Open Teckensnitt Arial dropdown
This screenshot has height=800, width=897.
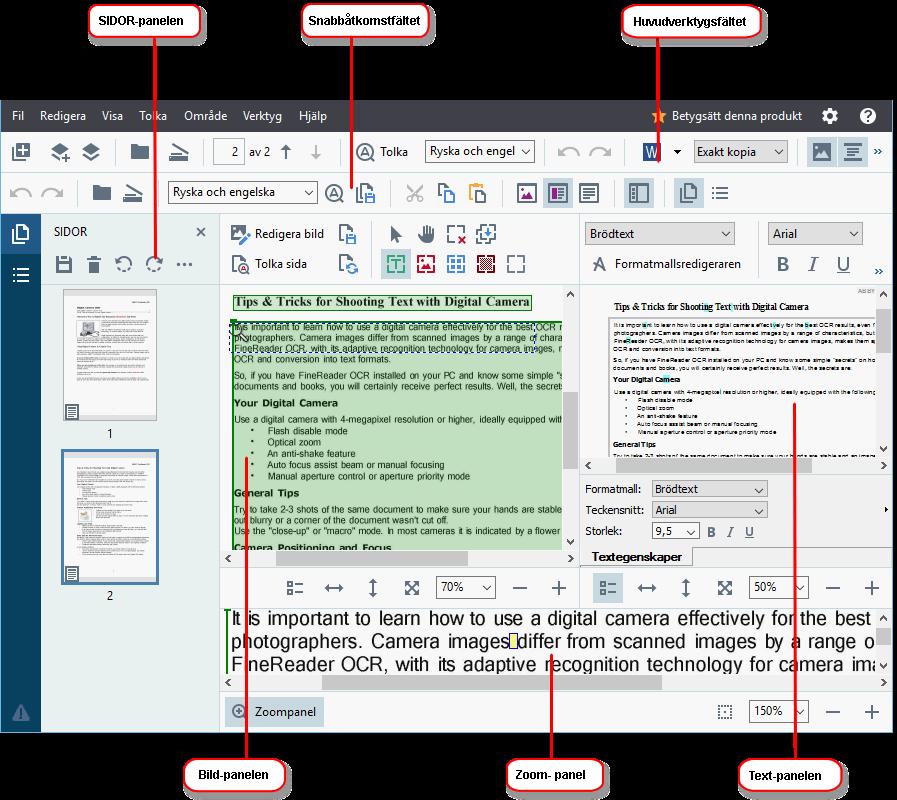(709, 510)
